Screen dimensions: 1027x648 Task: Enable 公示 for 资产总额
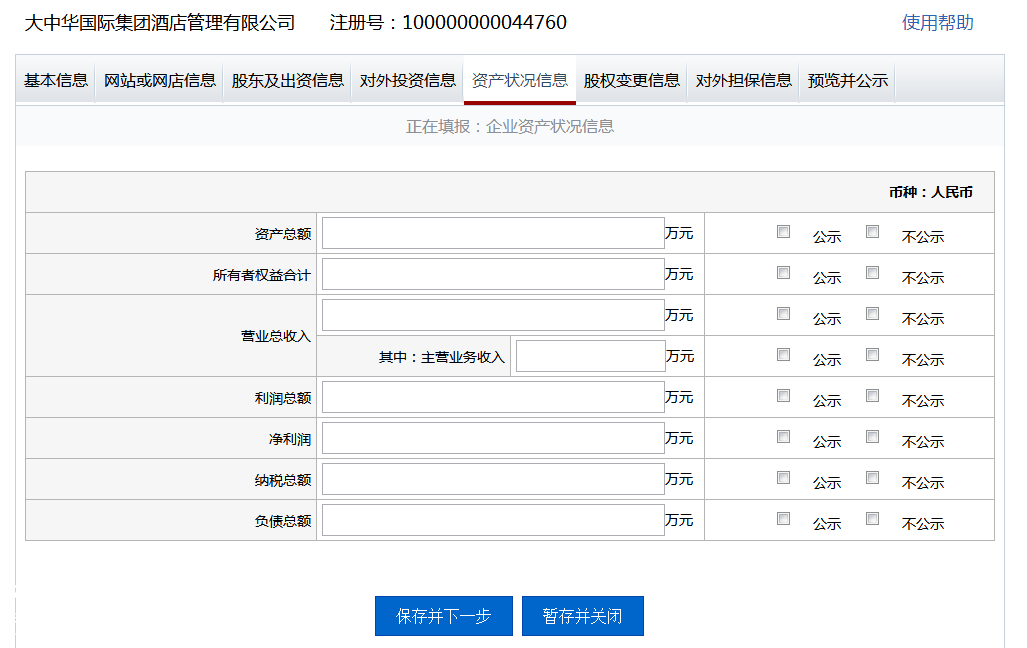click(783, 230)
